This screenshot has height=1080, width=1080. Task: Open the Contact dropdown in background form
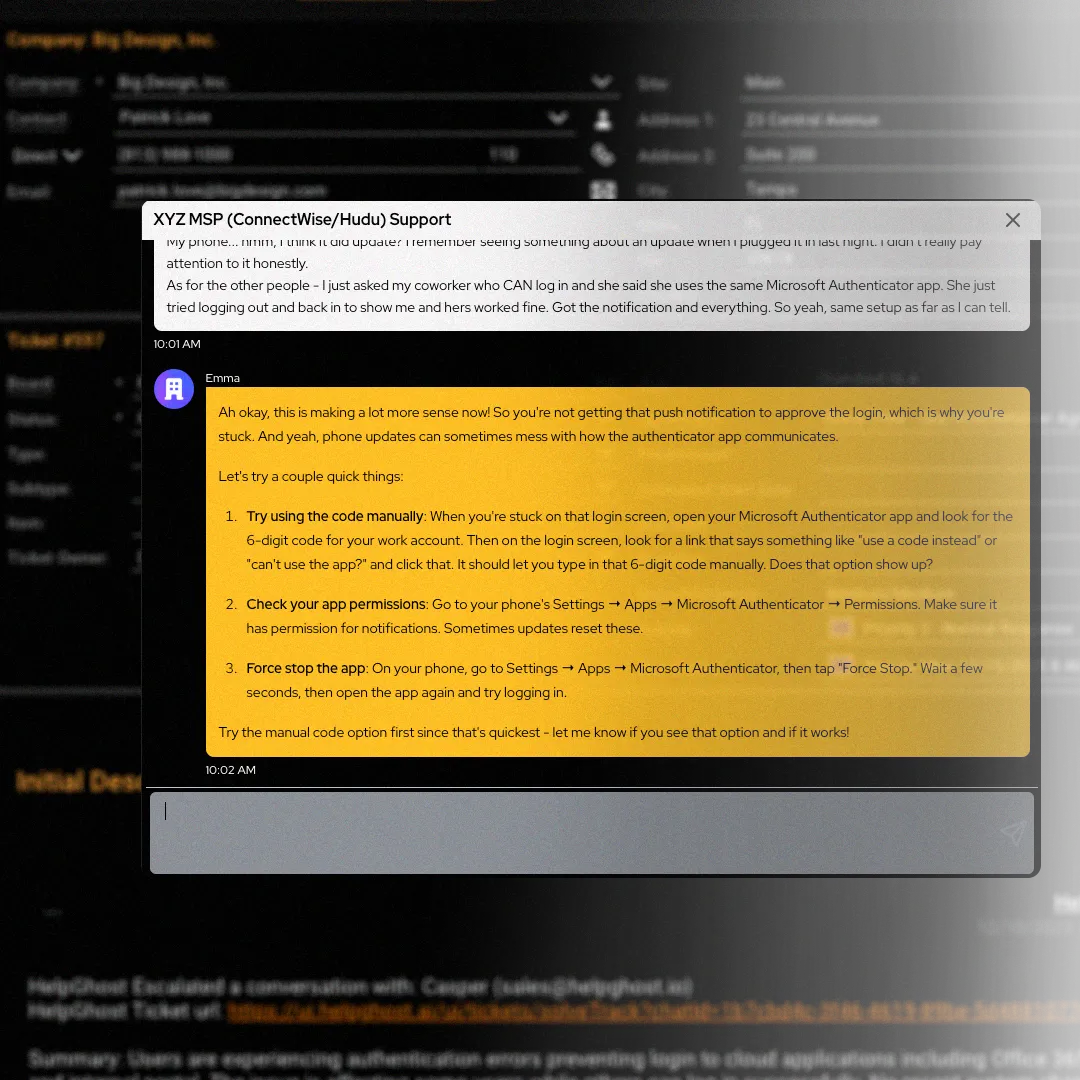pyautogui.click(x=558, y=118)
